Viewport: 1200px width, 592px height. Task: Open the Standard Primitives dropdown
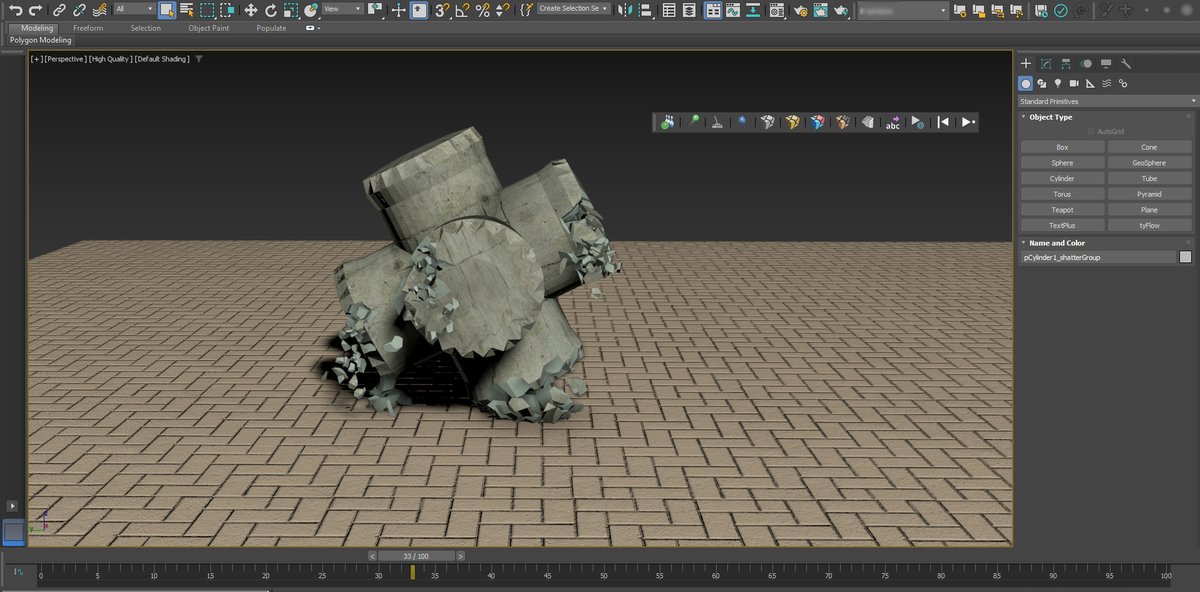(1106, 100)
